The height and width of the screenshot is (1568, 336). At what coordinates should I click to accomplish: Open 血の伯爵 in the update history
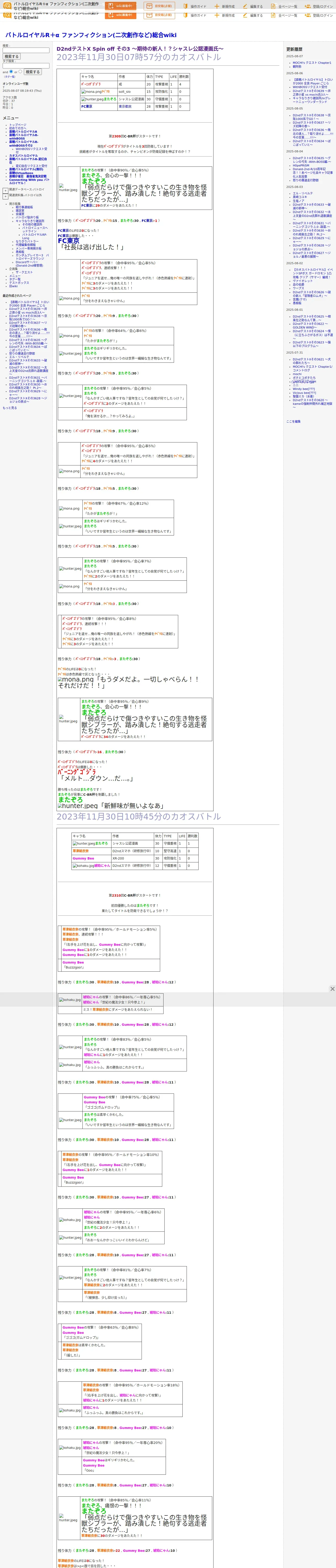[x=298, y=284]
